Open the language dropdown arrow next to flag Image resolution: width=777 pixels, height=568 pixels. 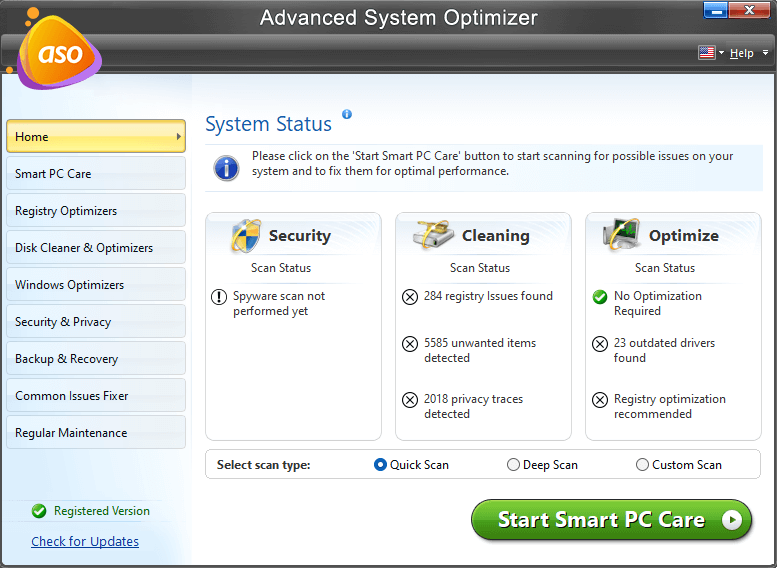point(721,53)
